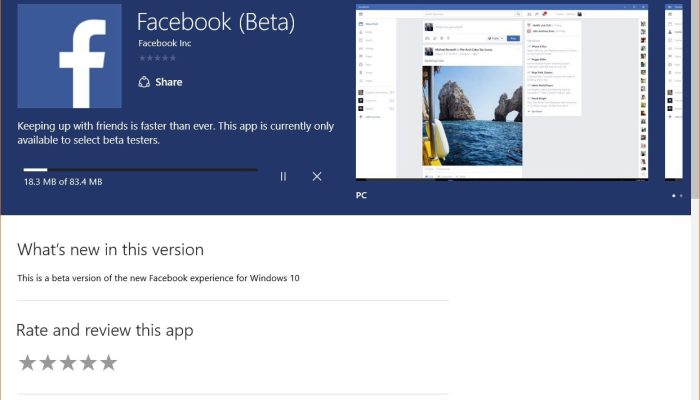Jump to the second screenshot pagination dot

pyautogui.click(x=681, y=196)
